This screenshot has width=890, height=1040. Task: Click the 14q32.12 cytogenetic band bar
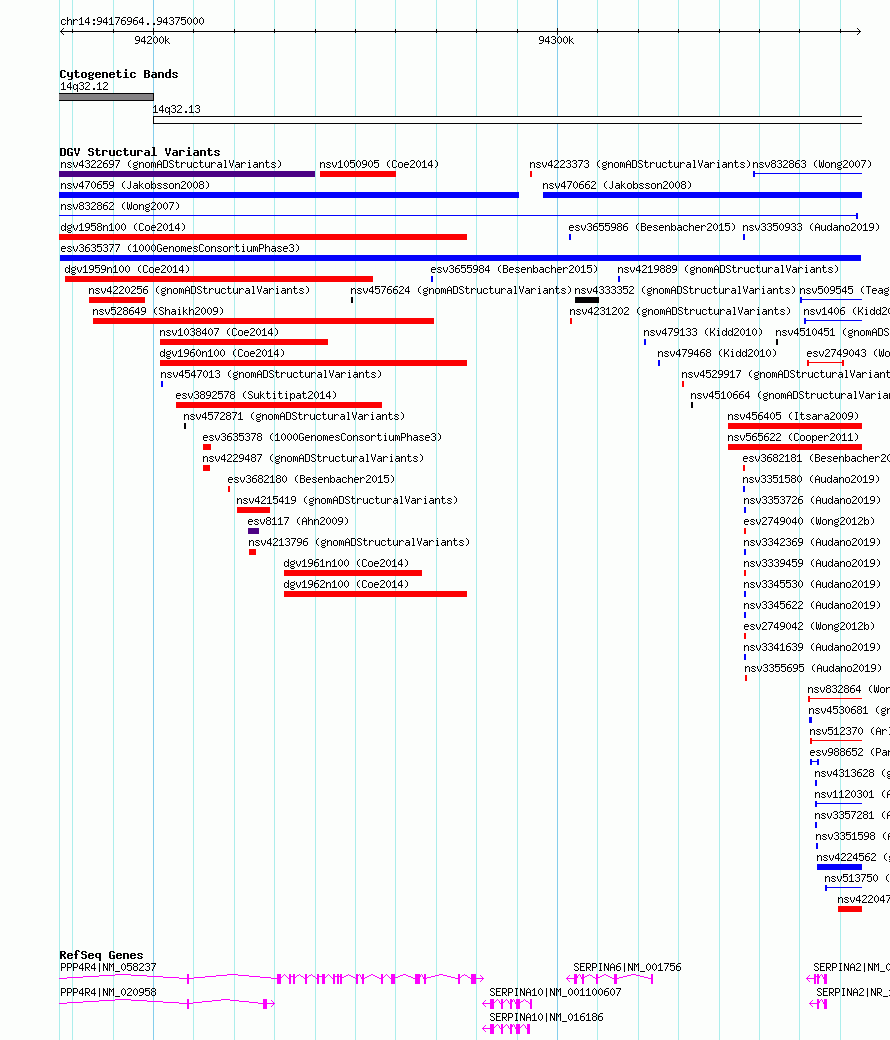pyautogui.click(x=106, y=98)
